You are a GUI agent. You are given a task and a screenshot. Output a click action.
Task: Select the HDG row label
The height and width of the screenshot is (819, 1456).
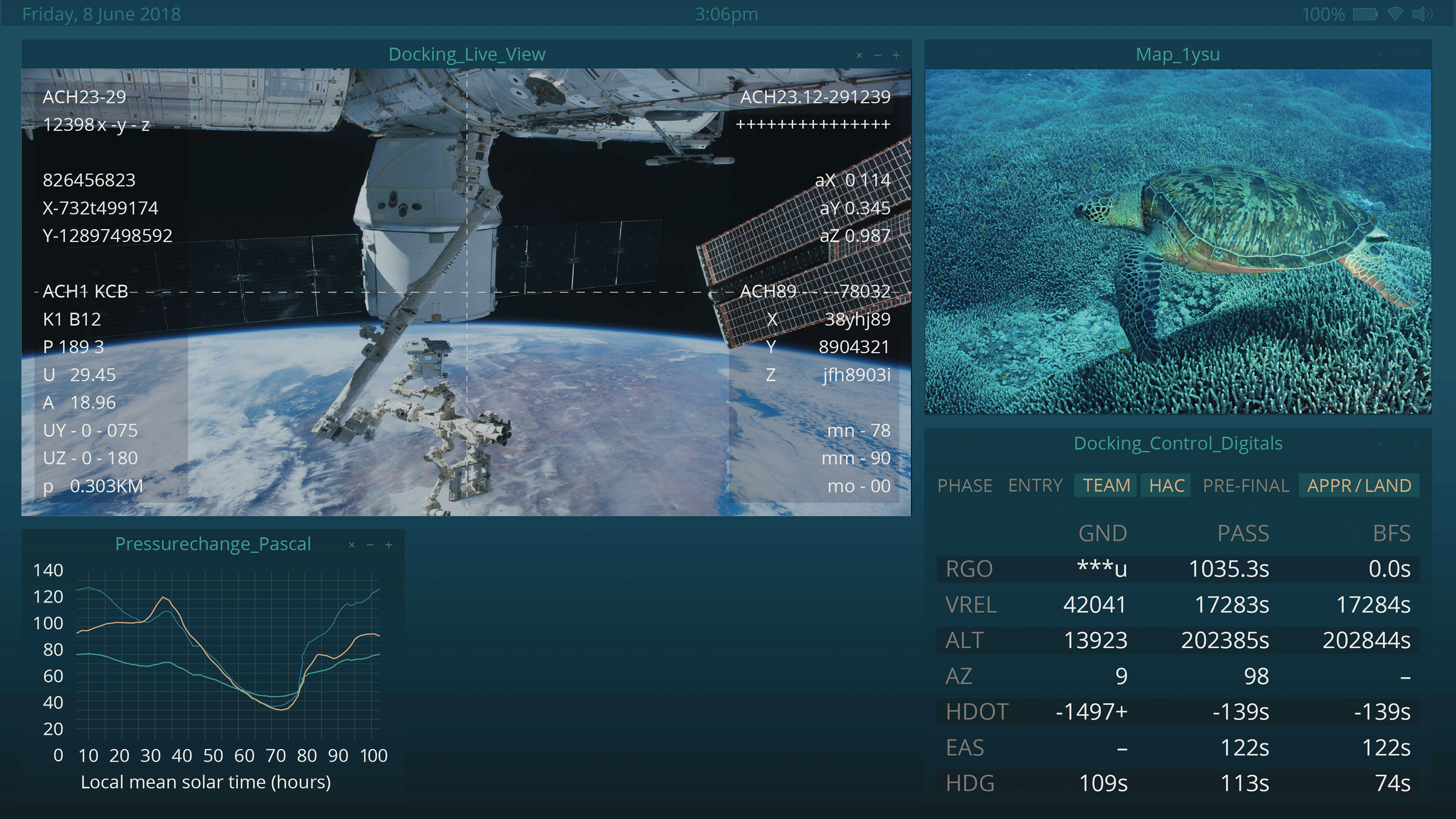pos(970,783)
